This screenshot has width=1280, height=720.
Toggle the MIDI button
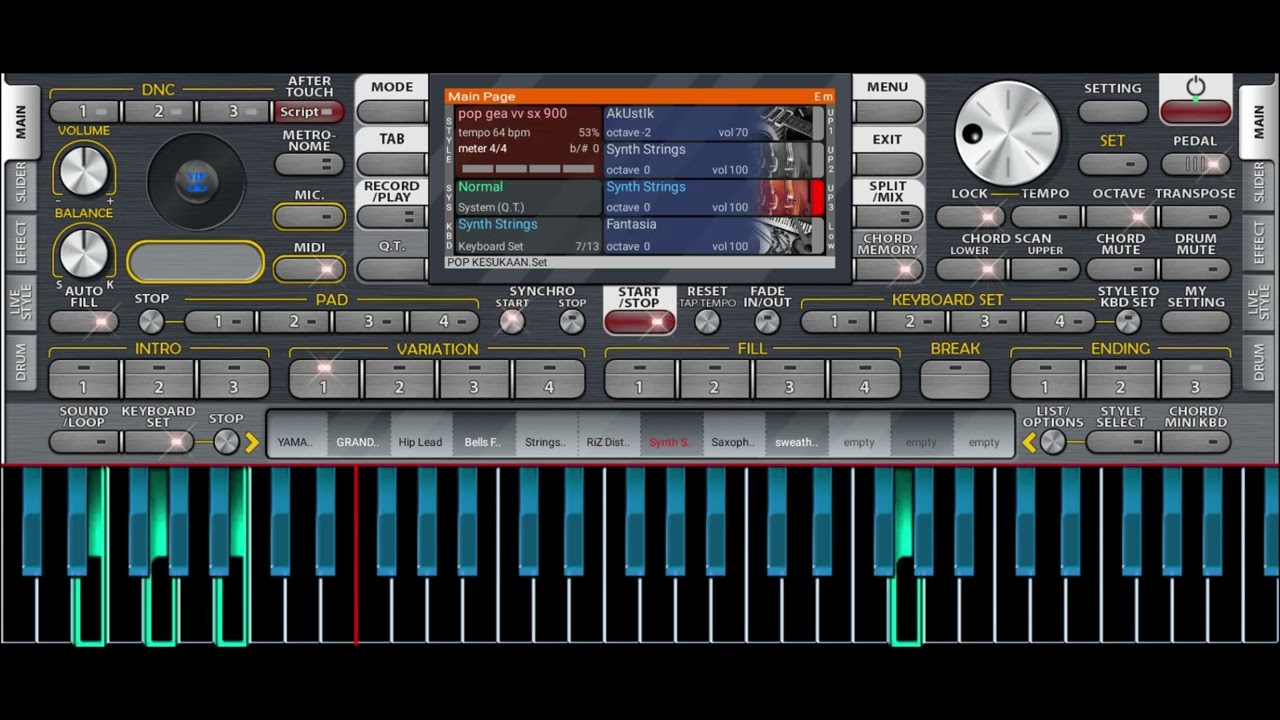click(309, 269)
